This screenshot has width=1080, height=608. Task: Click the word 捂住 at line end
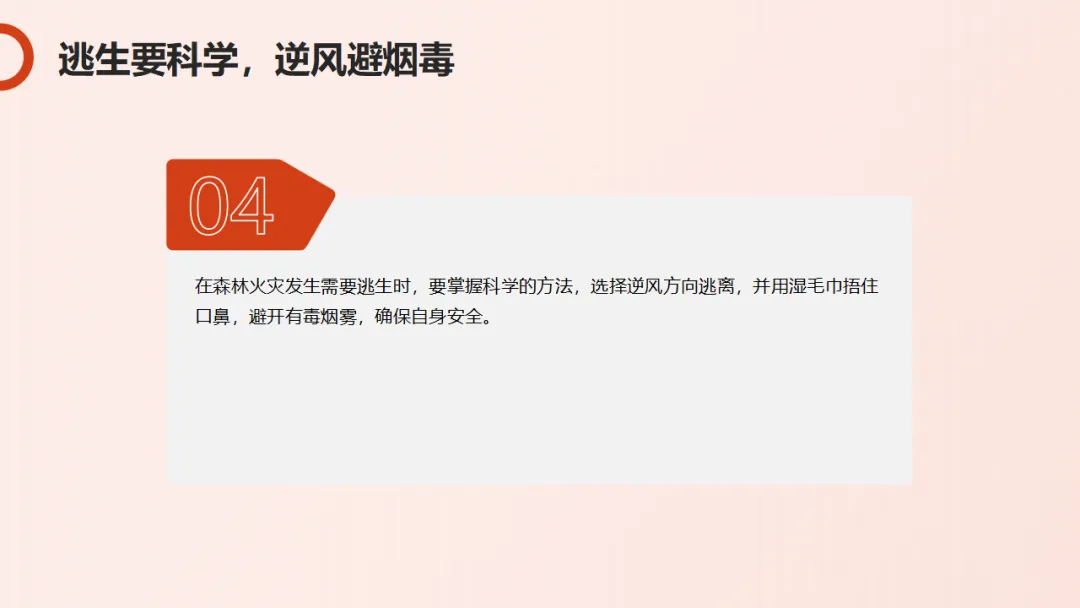pos(861,286)
